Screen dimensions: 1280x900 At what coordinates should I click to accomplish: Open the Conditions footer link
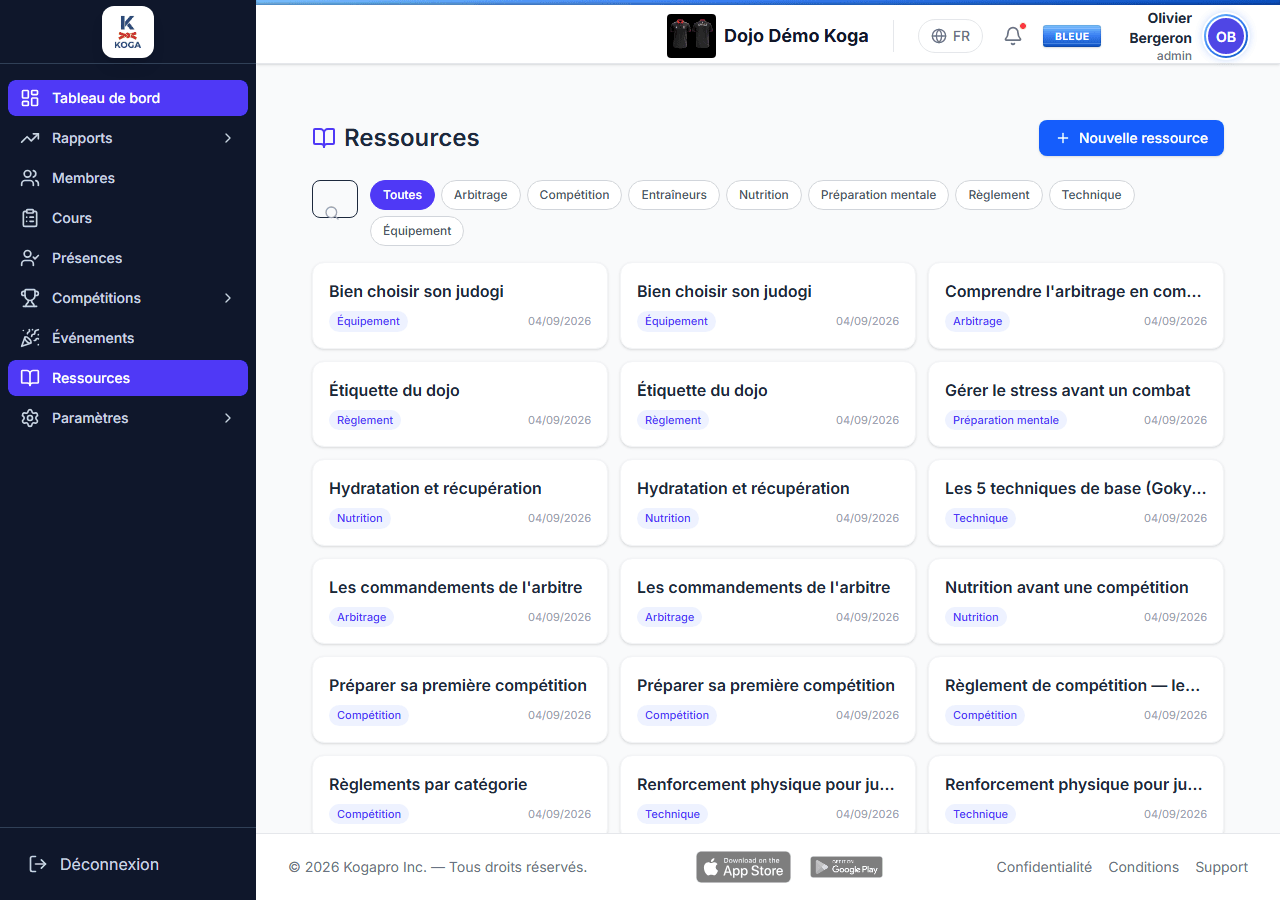pos(1144,867)
